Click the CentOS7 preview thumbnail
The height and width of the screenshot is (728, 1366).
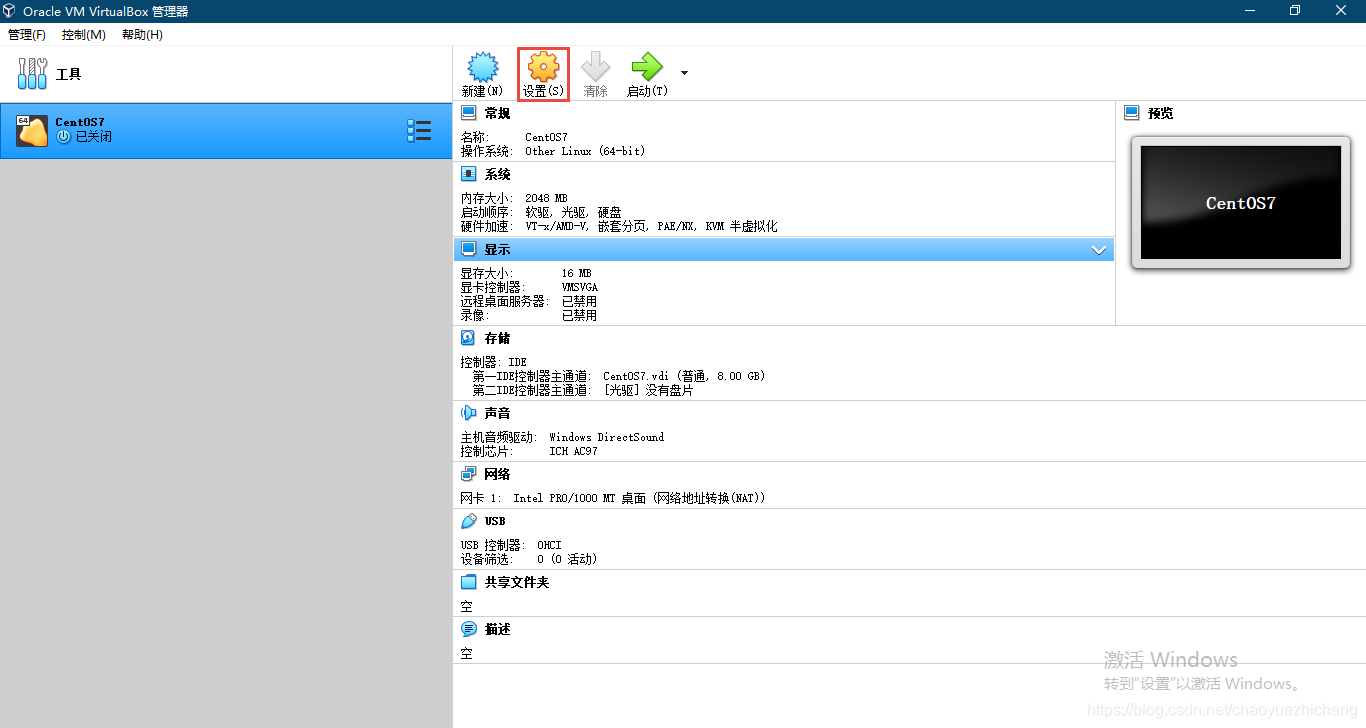click(x=1240, y=203)
